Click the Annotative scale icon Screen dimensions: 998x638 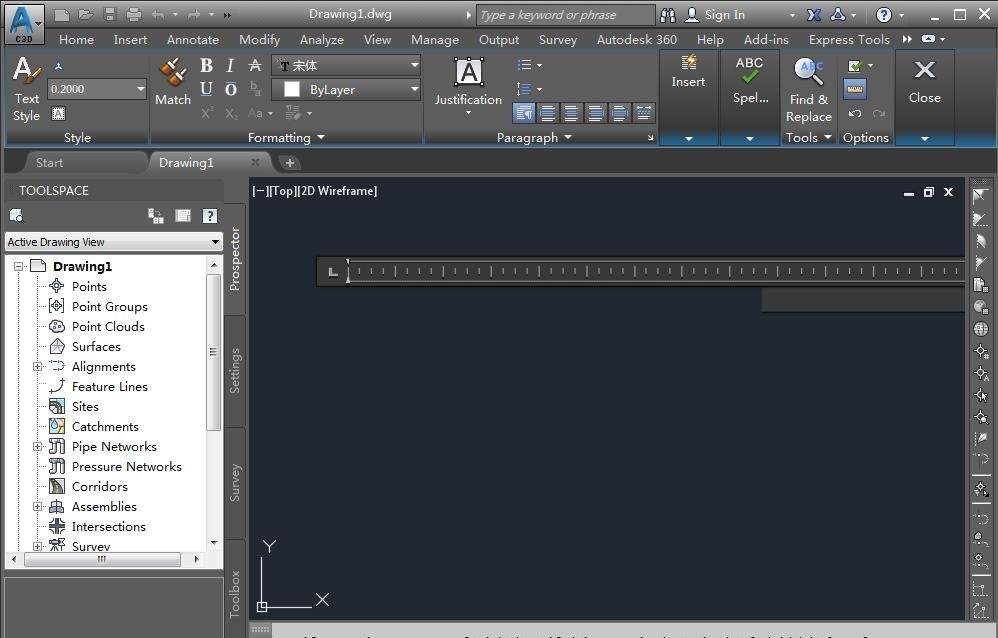click(58, 66)
